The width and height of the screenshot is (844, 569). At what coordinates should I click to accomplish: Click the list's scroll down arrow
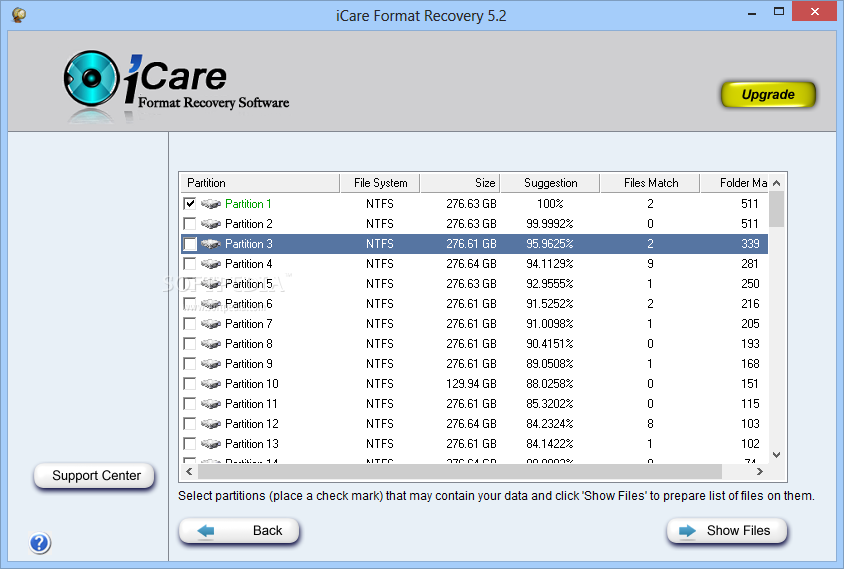pyautogui.click(x=777, y=455)
